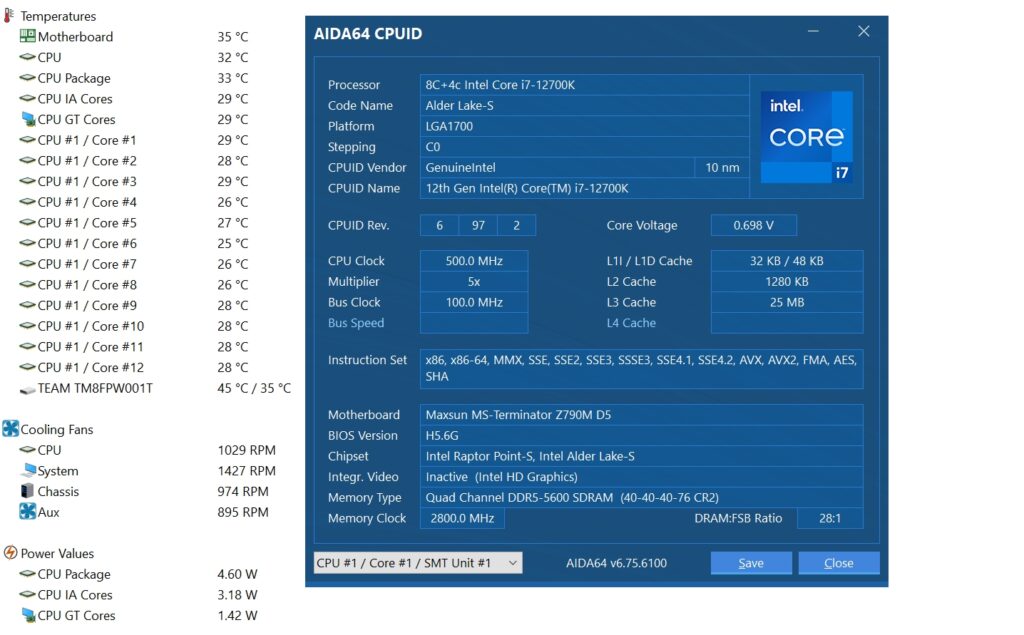Image resolution: width=1024 pixels, height=635 pixels.
Task: Click the TEAM TM8FPW001T drive icon
Action: coord(28,388)
